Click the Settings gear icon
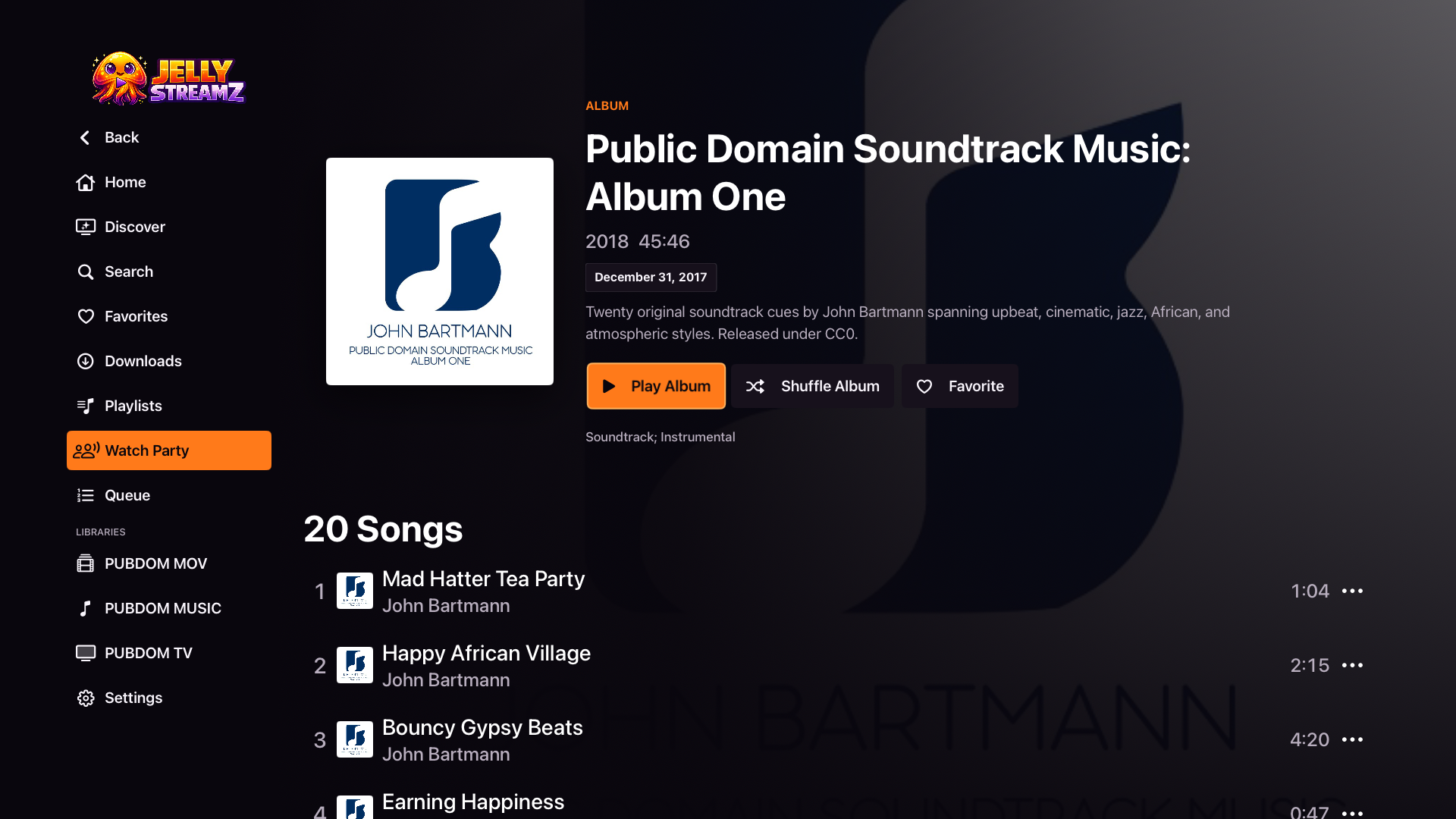Viewport: 1456px width, 819px height. [86, 698]
